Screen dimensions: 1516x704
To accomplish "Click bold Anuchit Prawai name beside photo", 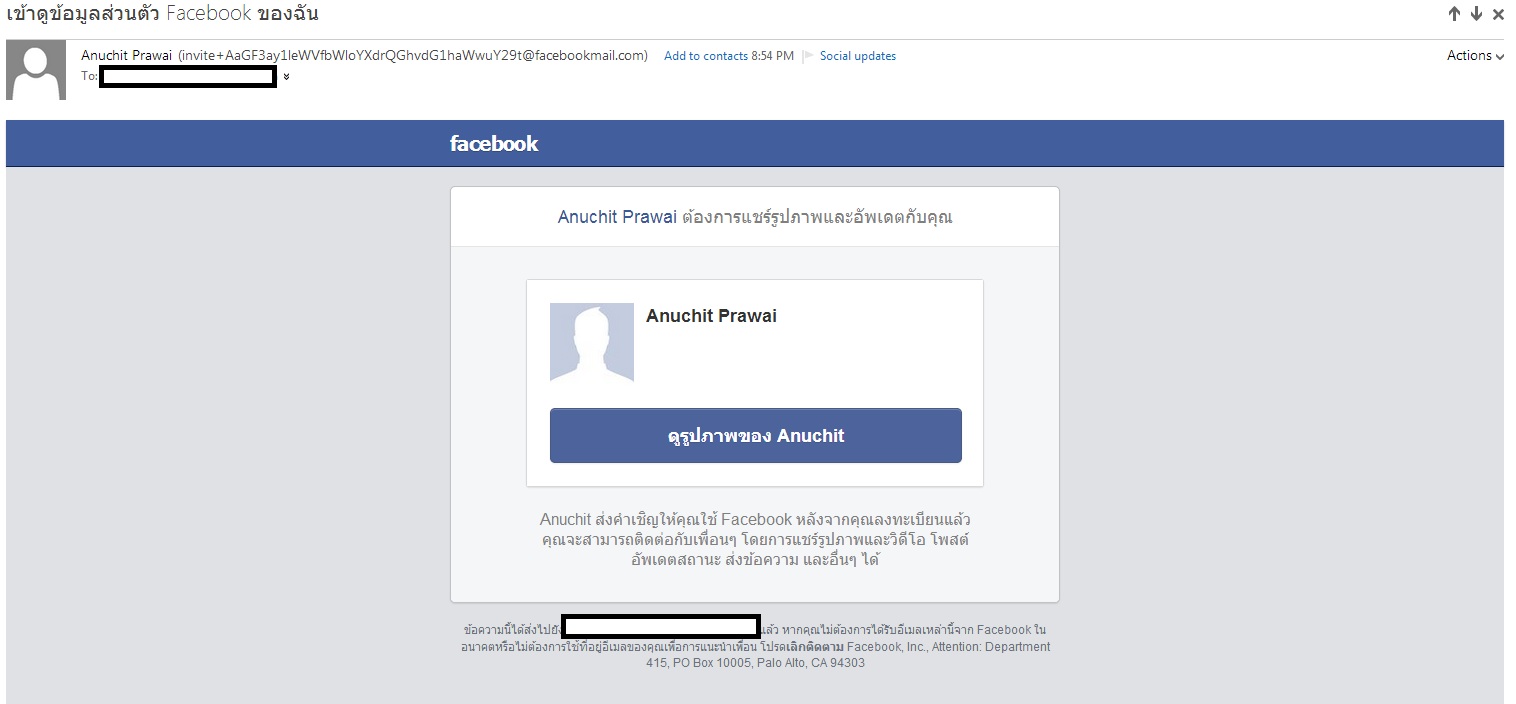I will click(x=711, y=316).
